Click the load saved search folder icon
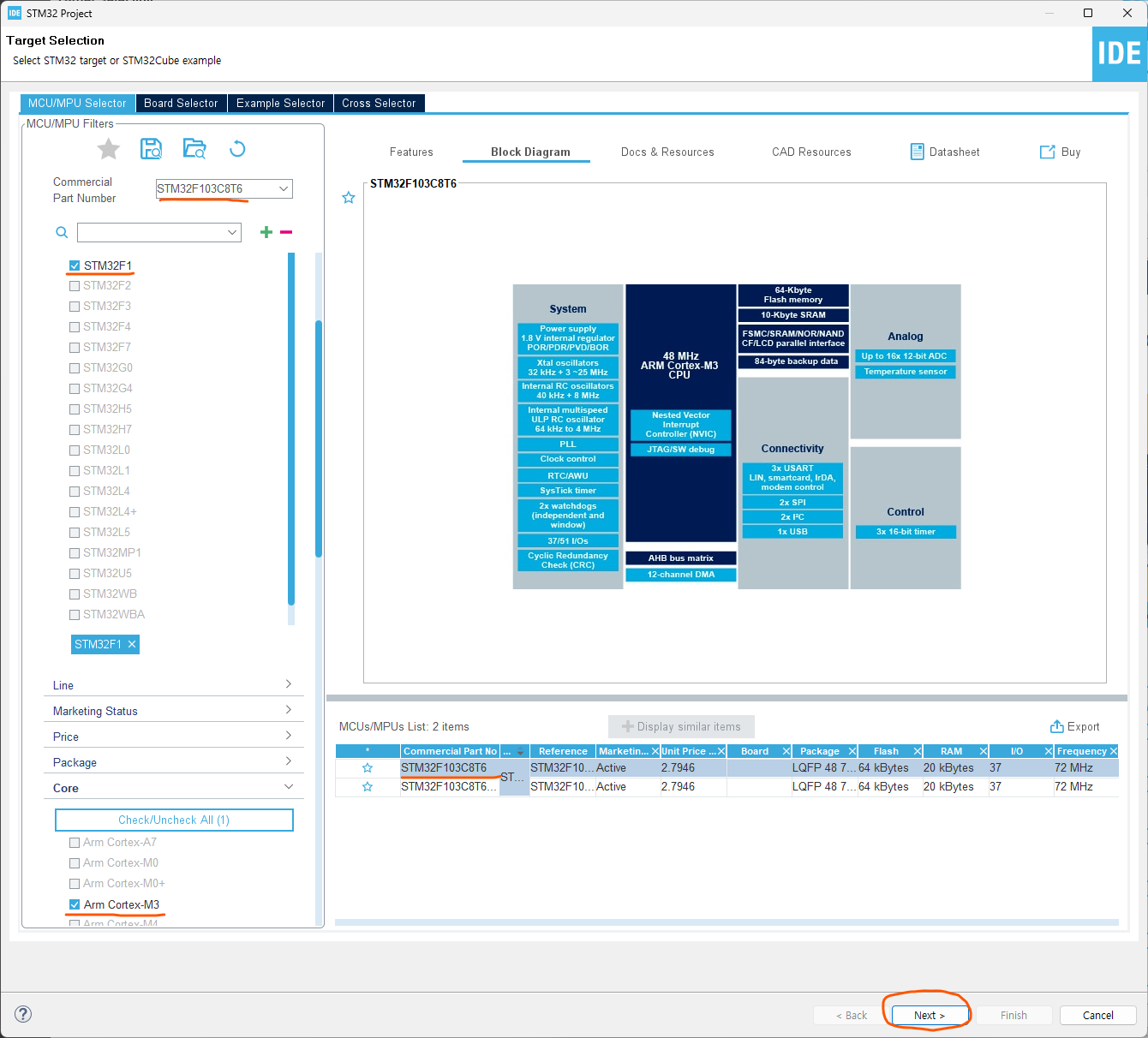 tap(194, 149)
